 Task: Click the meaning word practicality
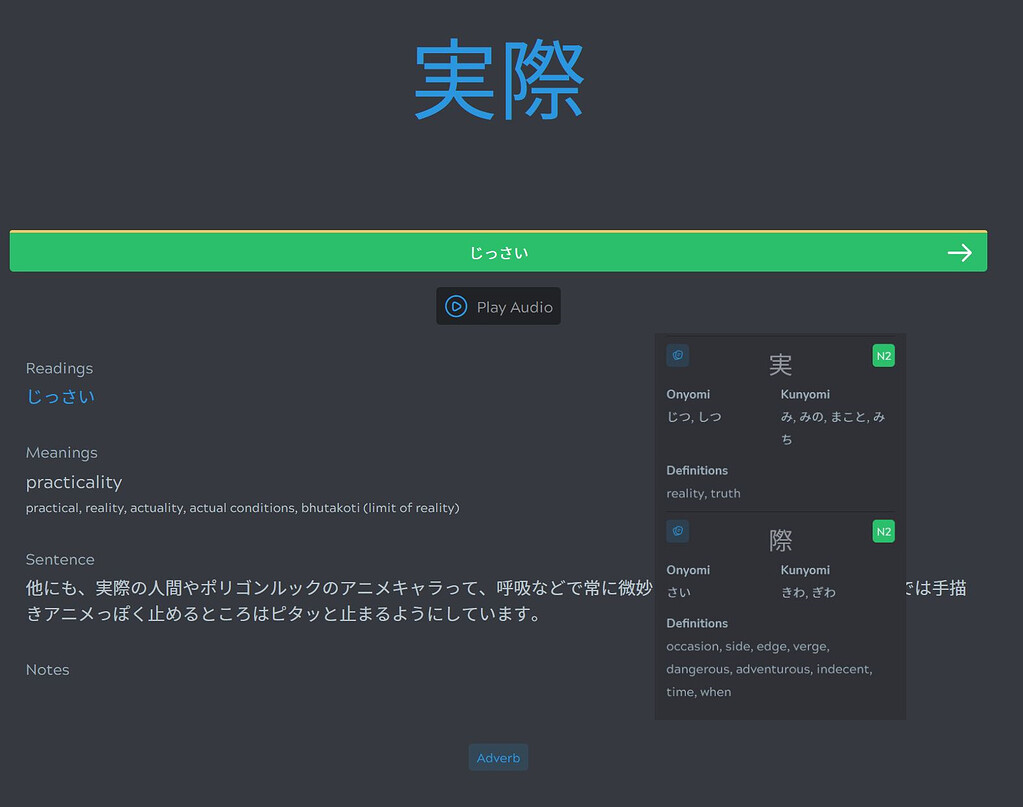pos(74,482)
